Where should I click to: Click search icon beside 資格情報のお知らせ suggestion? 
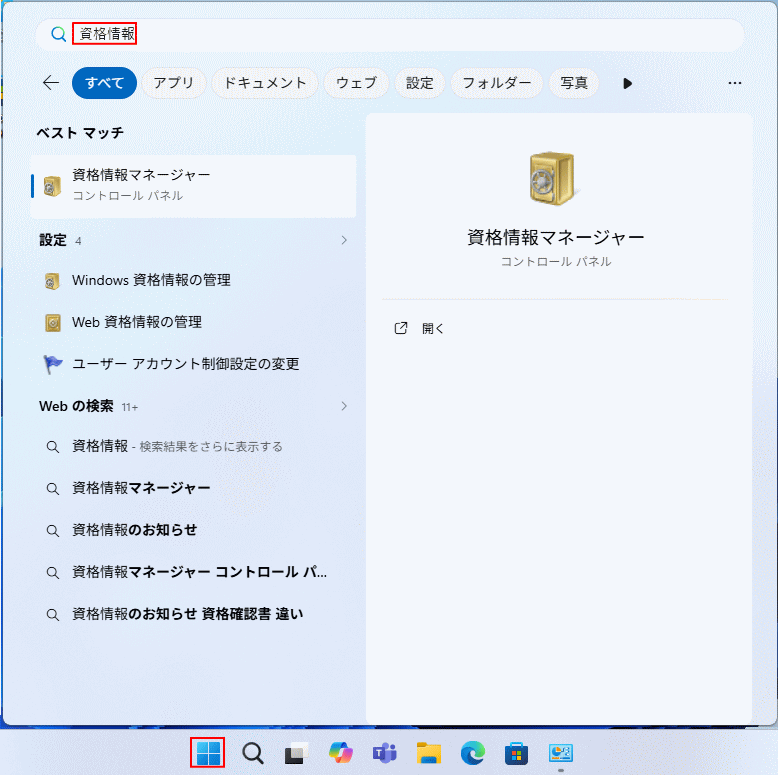(x=53, y=531)
